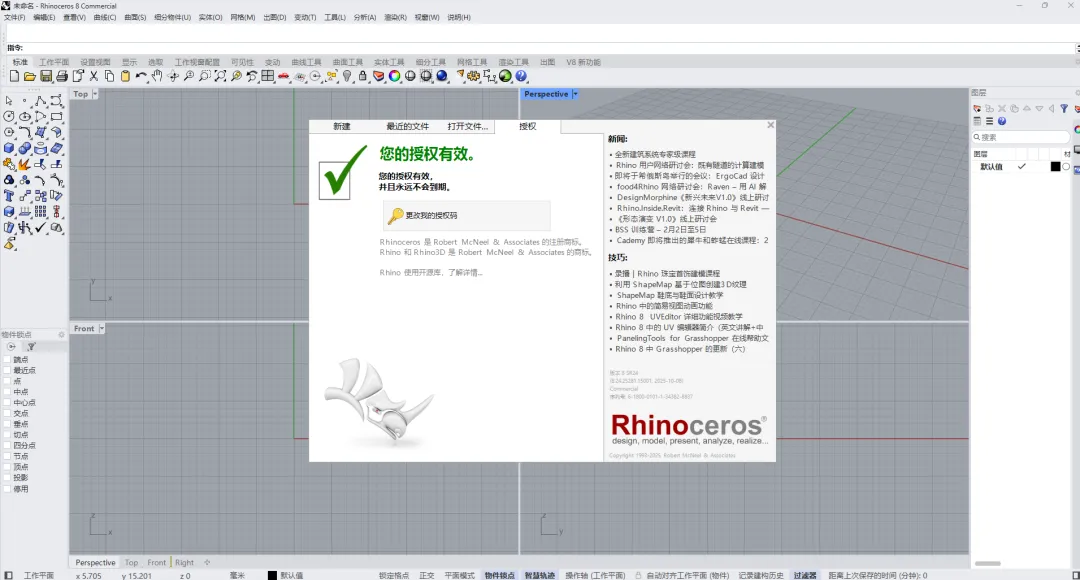Select the 曲线工具 toolbar tab
This screenshot has width=1080, height=580.
[x=307, y=62]
